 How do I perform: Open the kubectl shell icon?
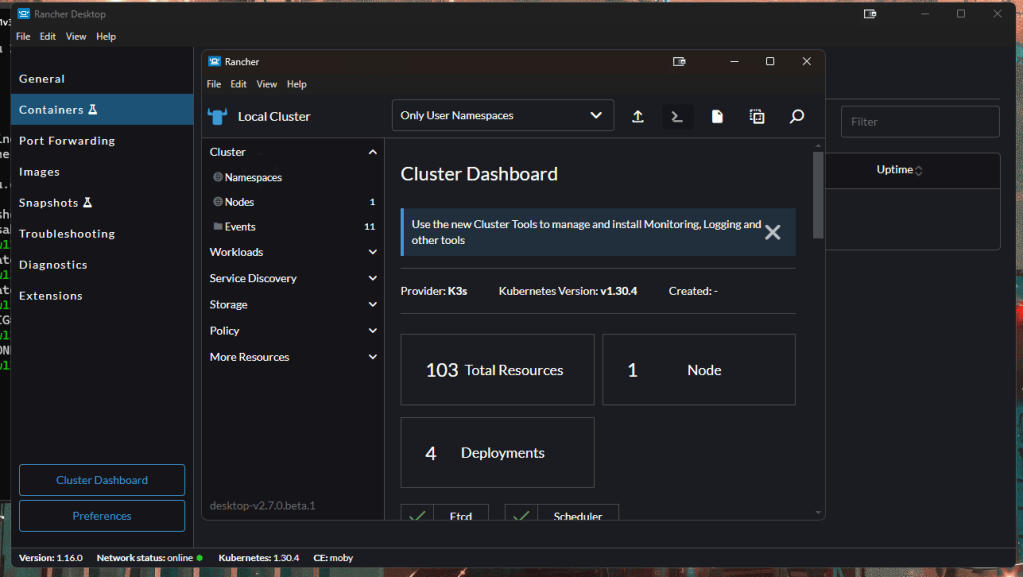pyautogui.click(x=677, y=117)
